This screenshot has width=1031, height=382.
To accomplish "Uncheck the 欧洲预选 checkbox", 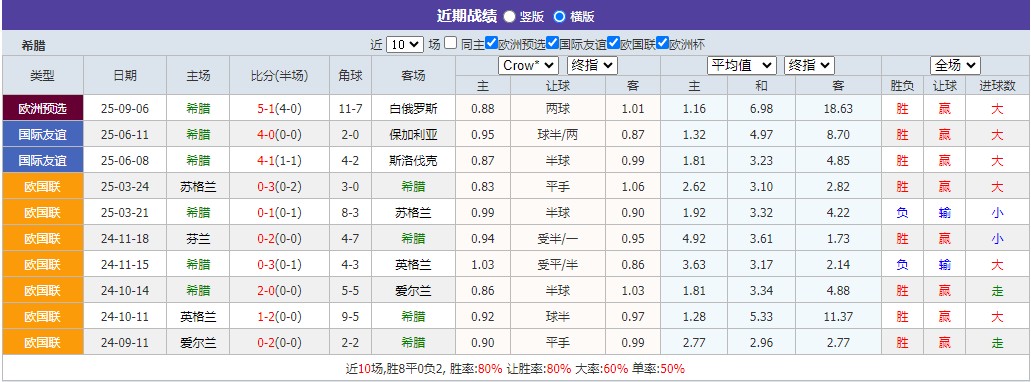I will point(491,43).
